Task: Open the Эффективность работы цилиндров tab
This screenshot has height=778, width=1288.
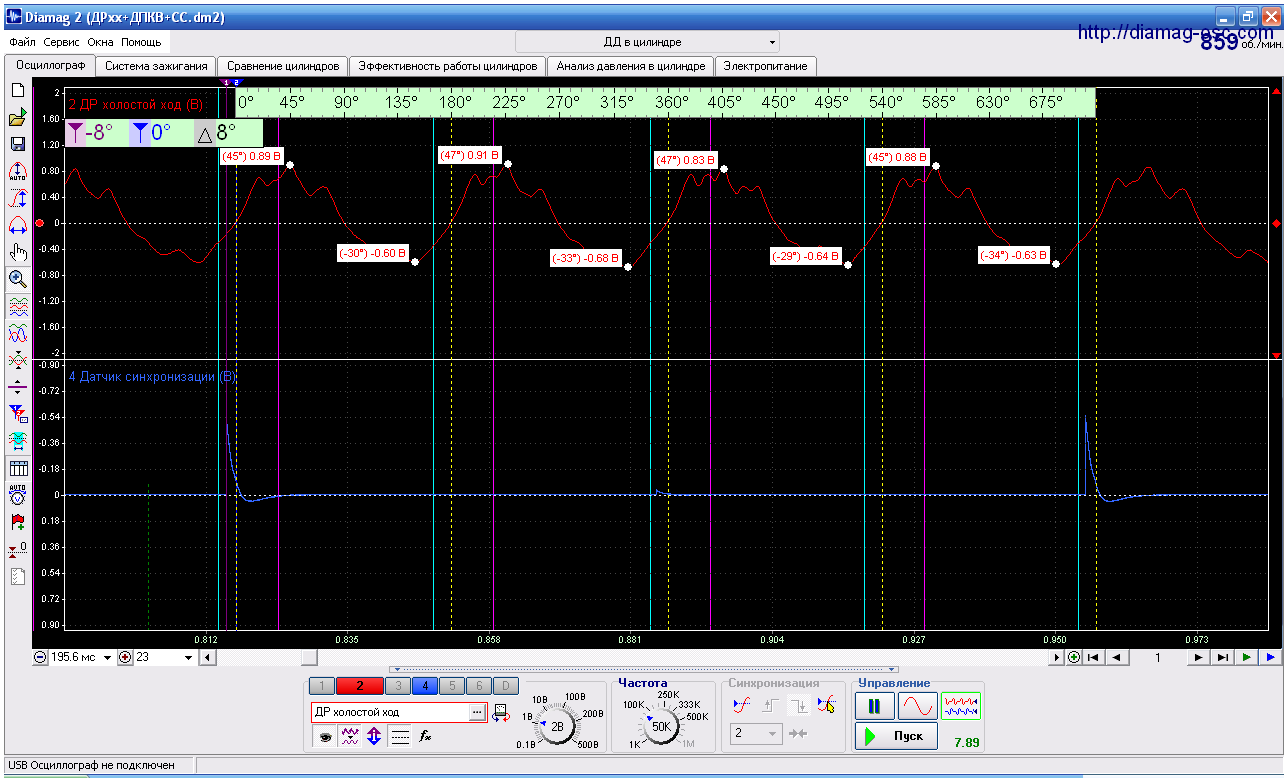Action: (448, 66)
